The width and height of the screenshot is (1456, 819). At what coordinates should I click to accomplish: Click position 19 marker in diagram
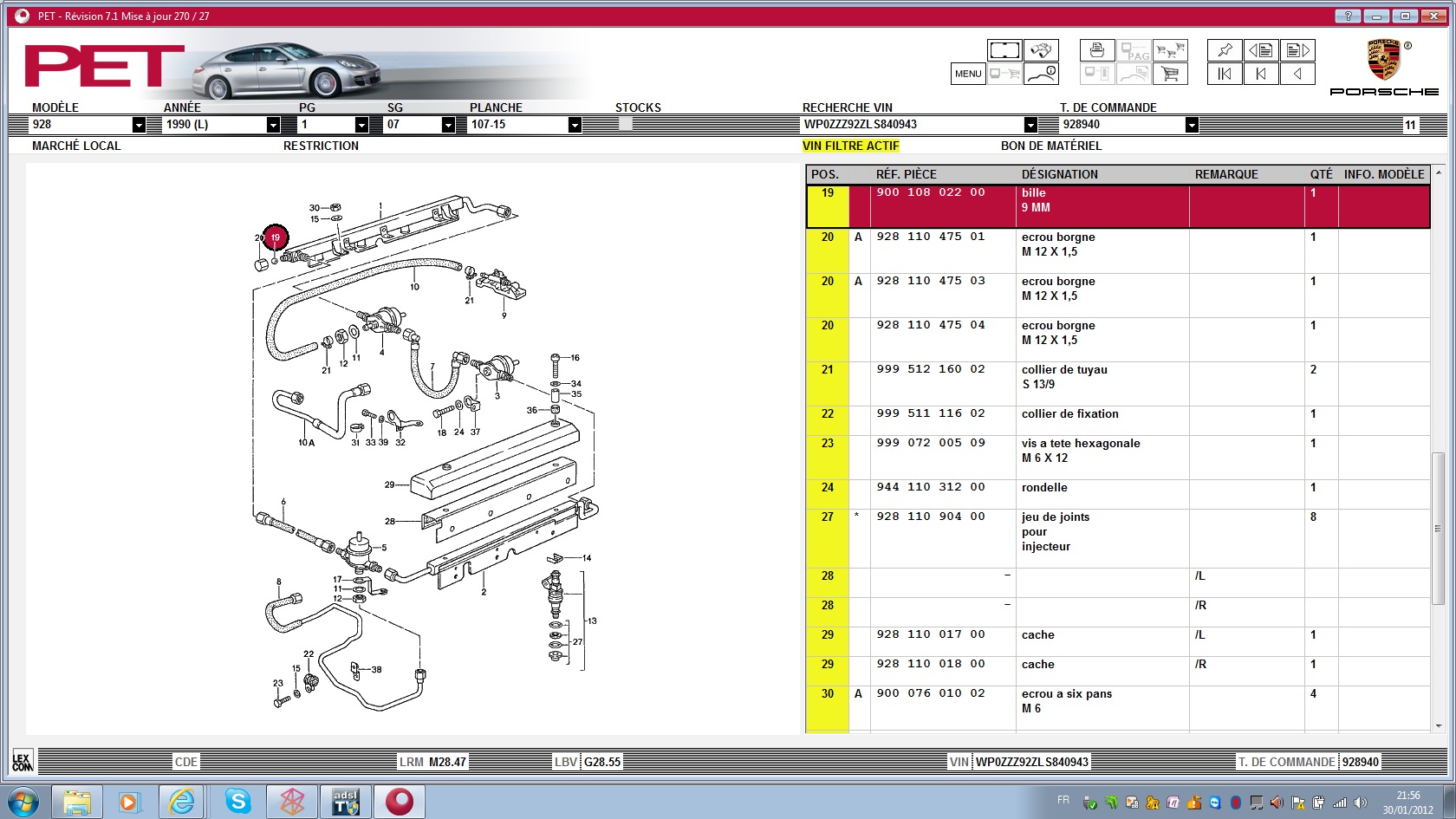pos(276,237)
